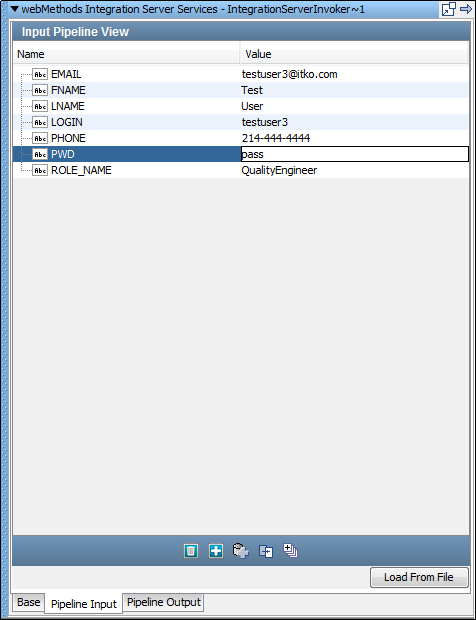
Task: Click the Name column header
Action: pyautogui.click(x=126, y=54)
